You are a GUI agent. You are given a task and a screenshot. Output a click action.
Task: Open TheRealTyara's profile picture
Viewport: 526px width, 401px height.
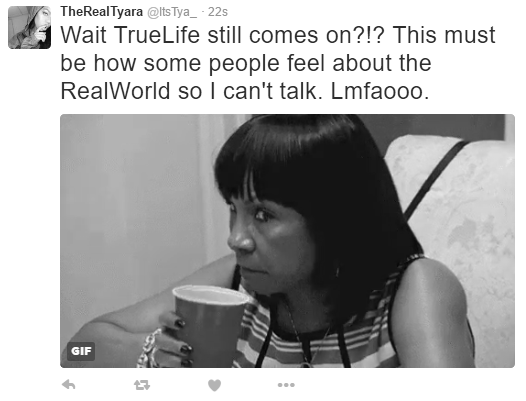click(x=30, y=27)
